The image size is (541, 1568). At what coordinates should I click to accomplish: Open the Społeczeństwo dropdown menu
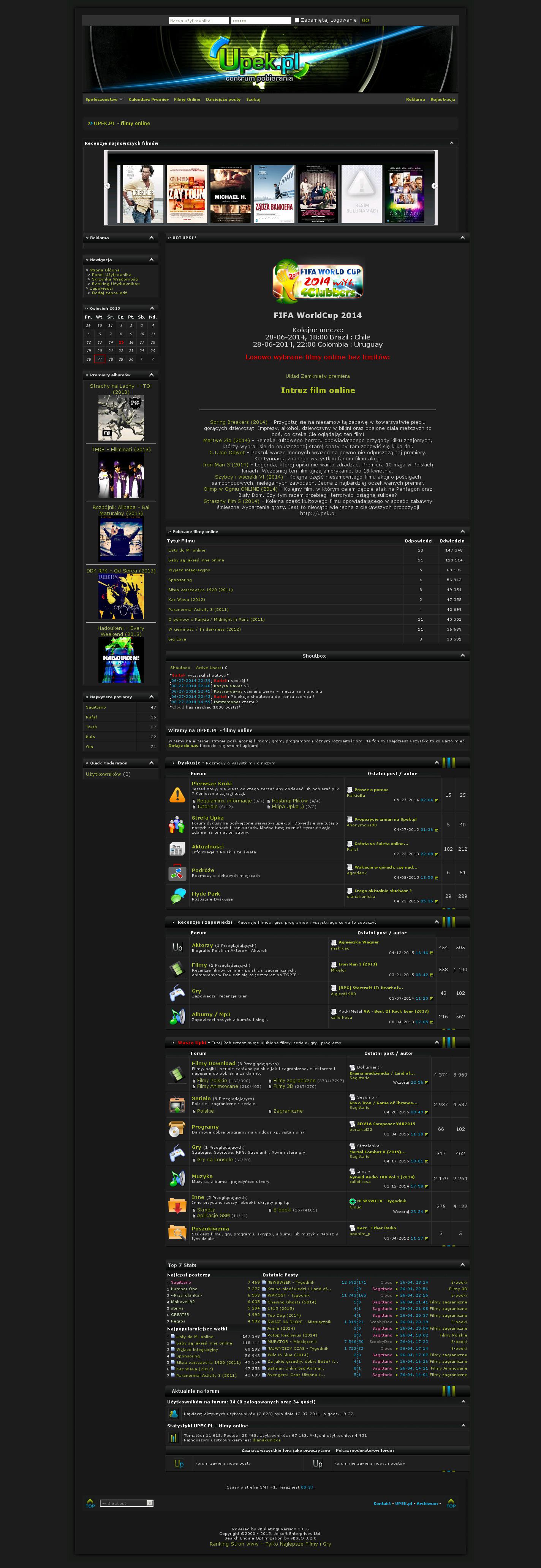[x=103, y=99]
